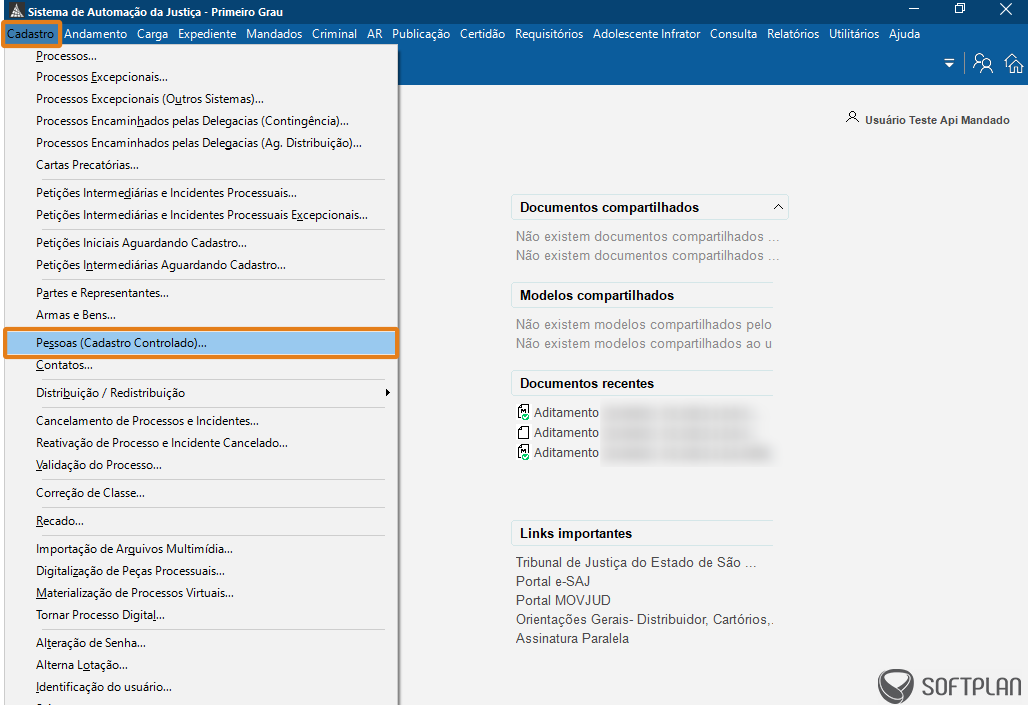Viewport: 1028px width, 705px height.
Task: Open the Relatórios menu
Action: pyautogui.click(x=793, y=33)
